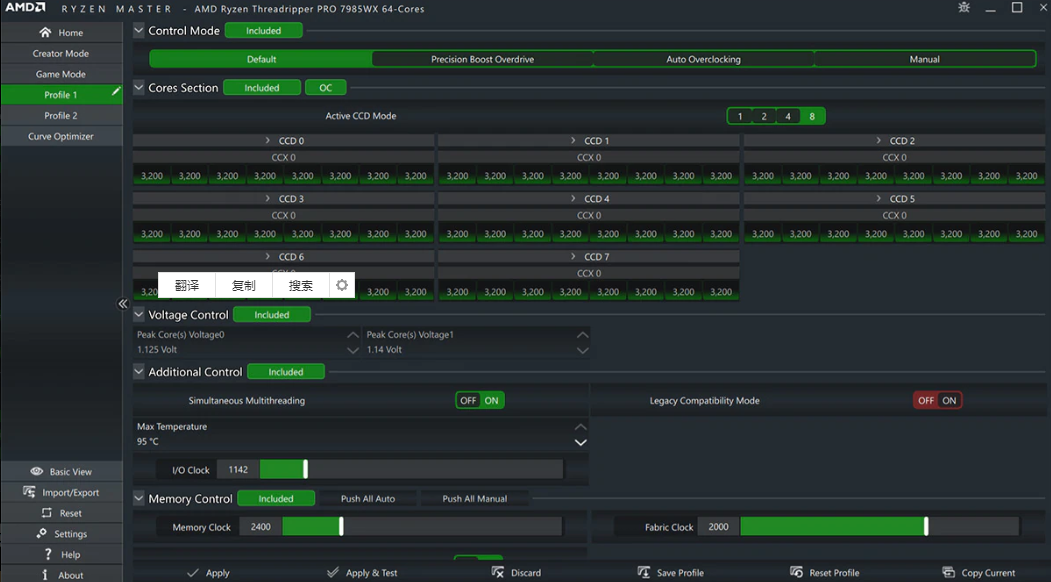
Task: Click the Save Profile icon
Action: pyautogui.click(x=644, y=573)
